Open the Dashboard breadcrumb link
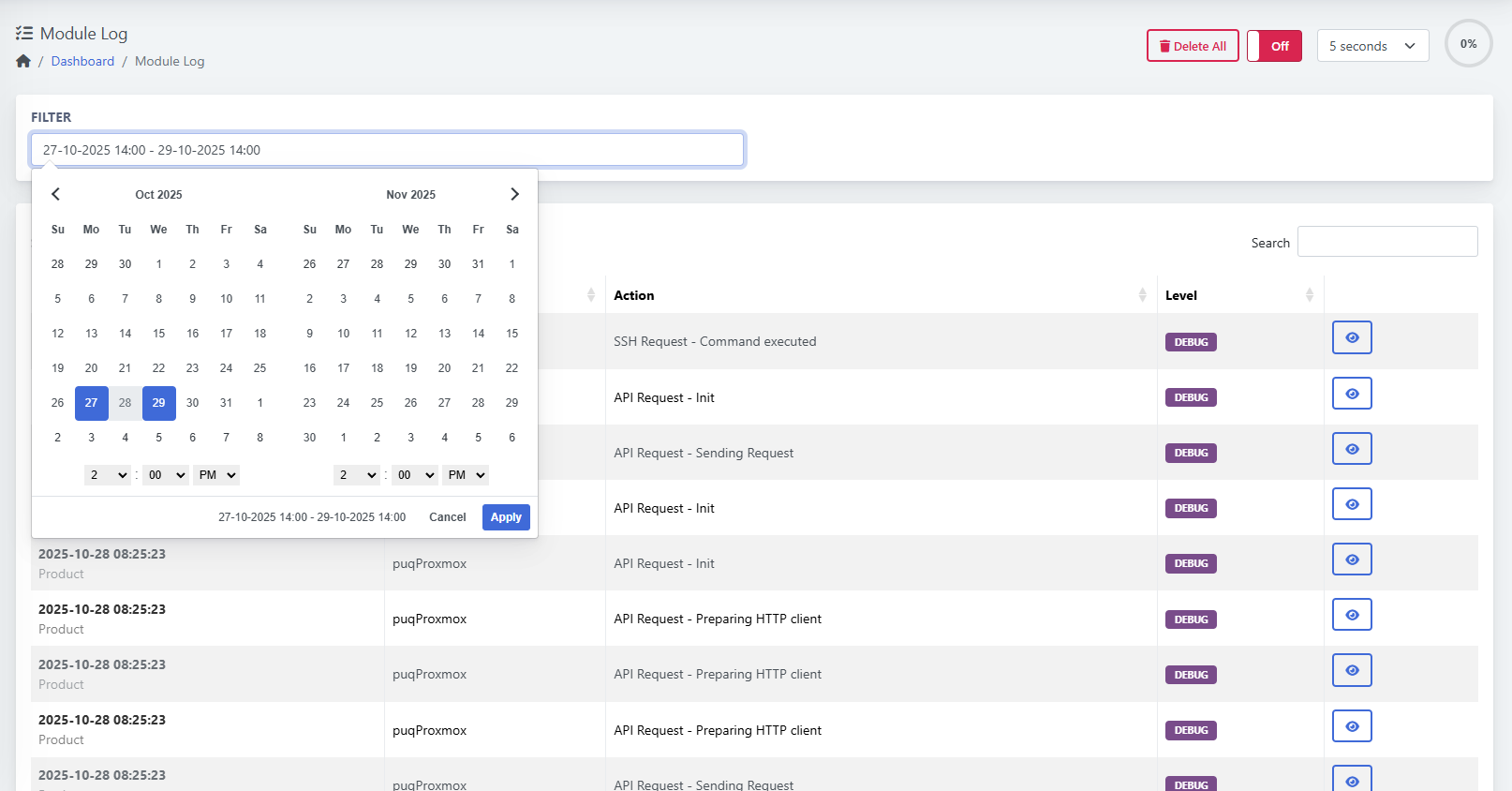 [82, 61]
